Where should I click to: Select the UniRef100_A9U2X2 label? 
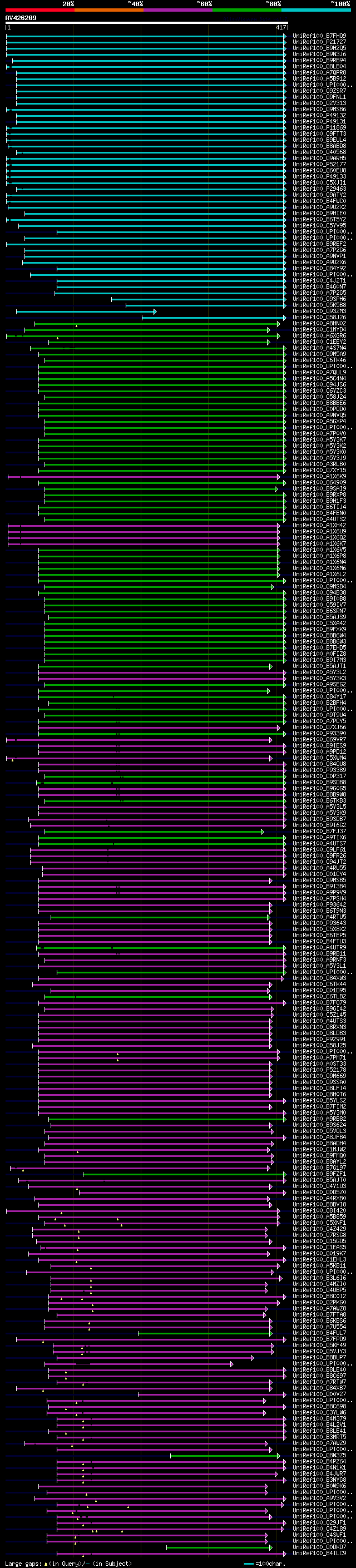[x=319, y=207]
